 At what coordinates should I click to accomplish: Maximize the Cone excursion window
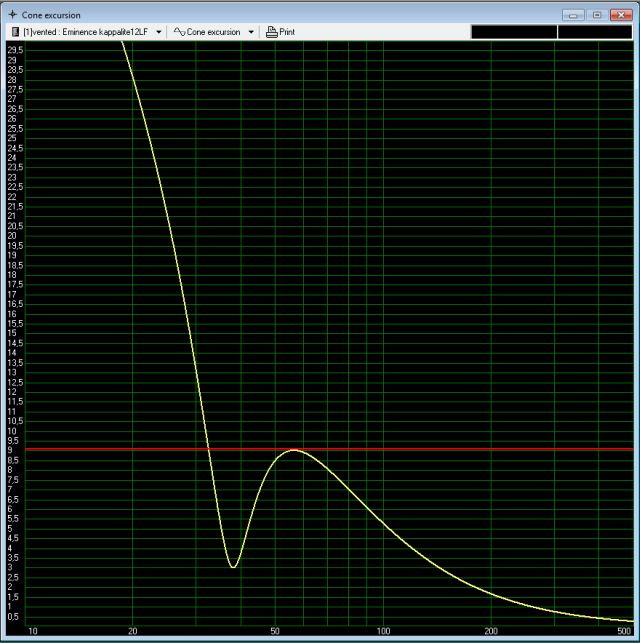pyautogui.click(x=595, y=15)
